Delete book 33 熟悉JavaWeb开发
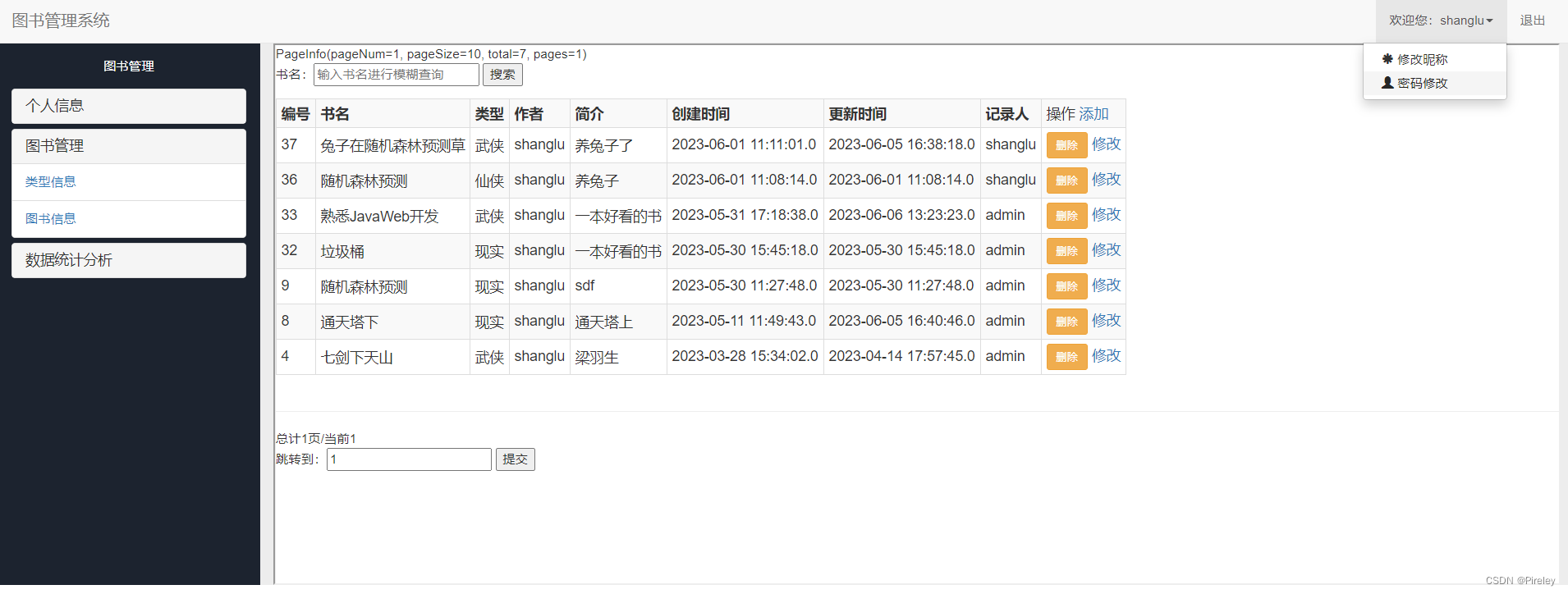The image size is (1568, 594). point(1066,216)
